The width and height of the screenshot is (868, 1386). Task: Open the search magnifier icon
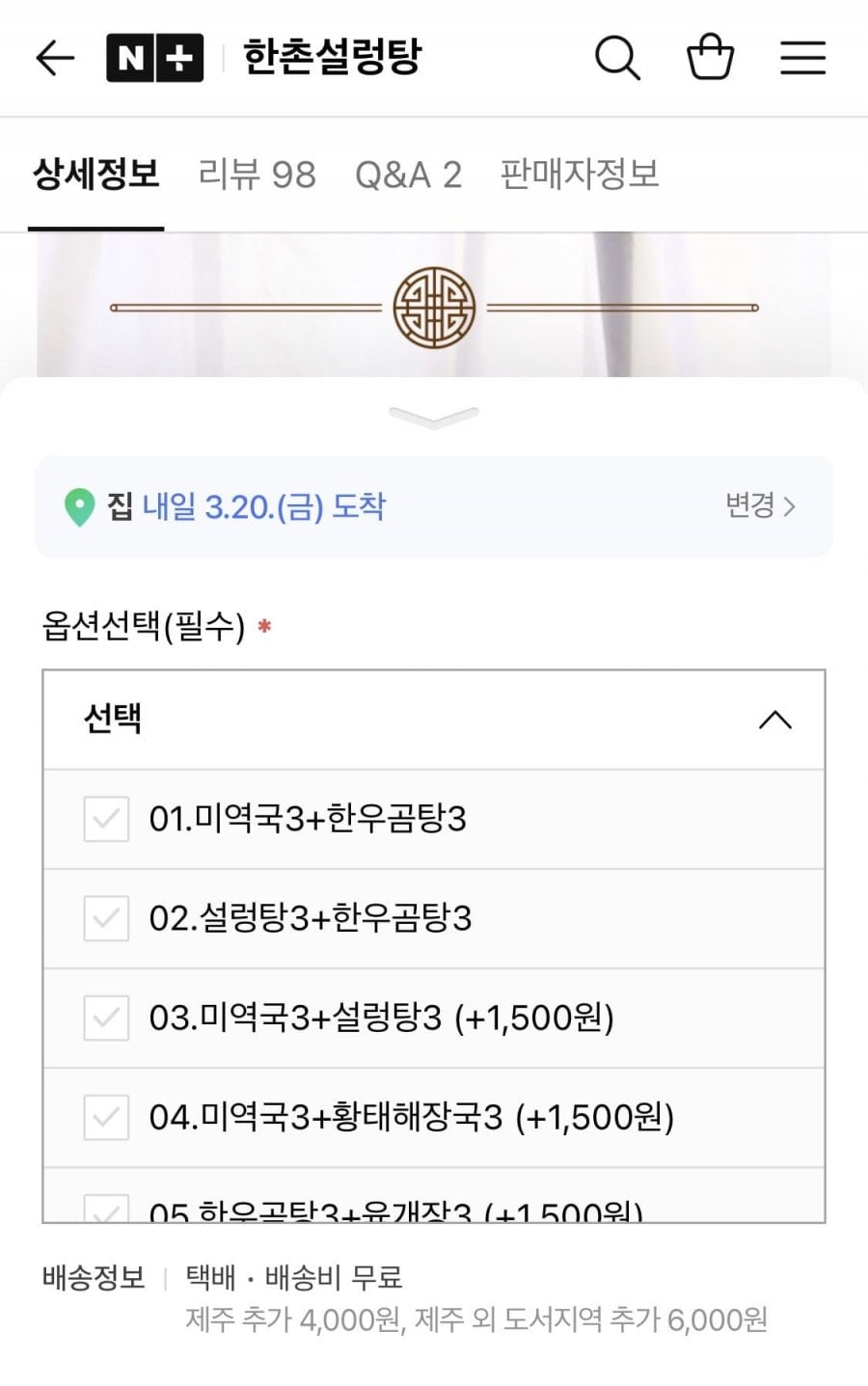click(x=616, y=58)
